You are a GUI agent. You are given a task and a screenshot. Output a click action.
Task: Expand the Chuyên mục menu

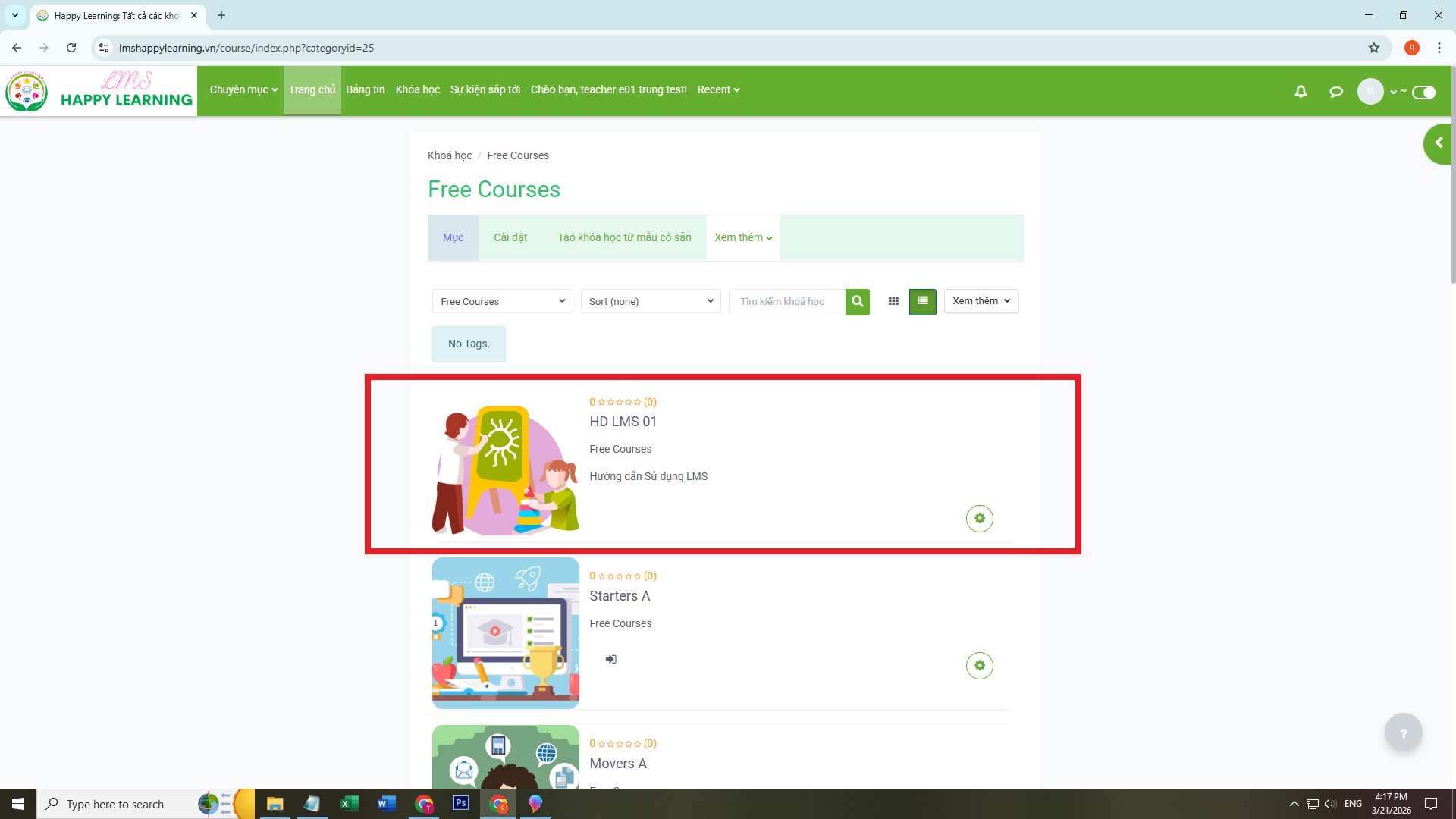point(243,89)
